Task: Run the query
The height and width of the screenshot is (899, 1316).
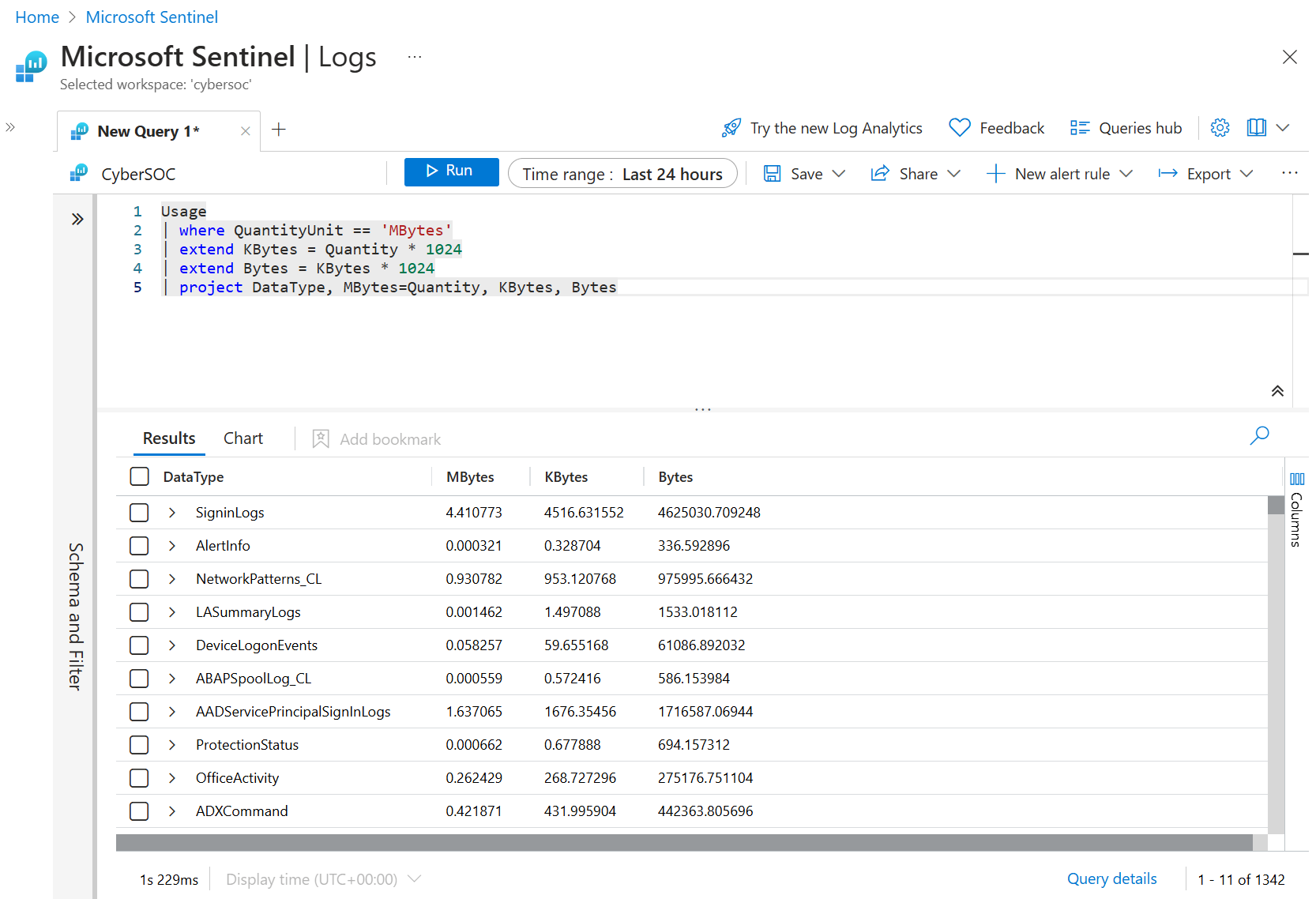Action: (451, 171)
